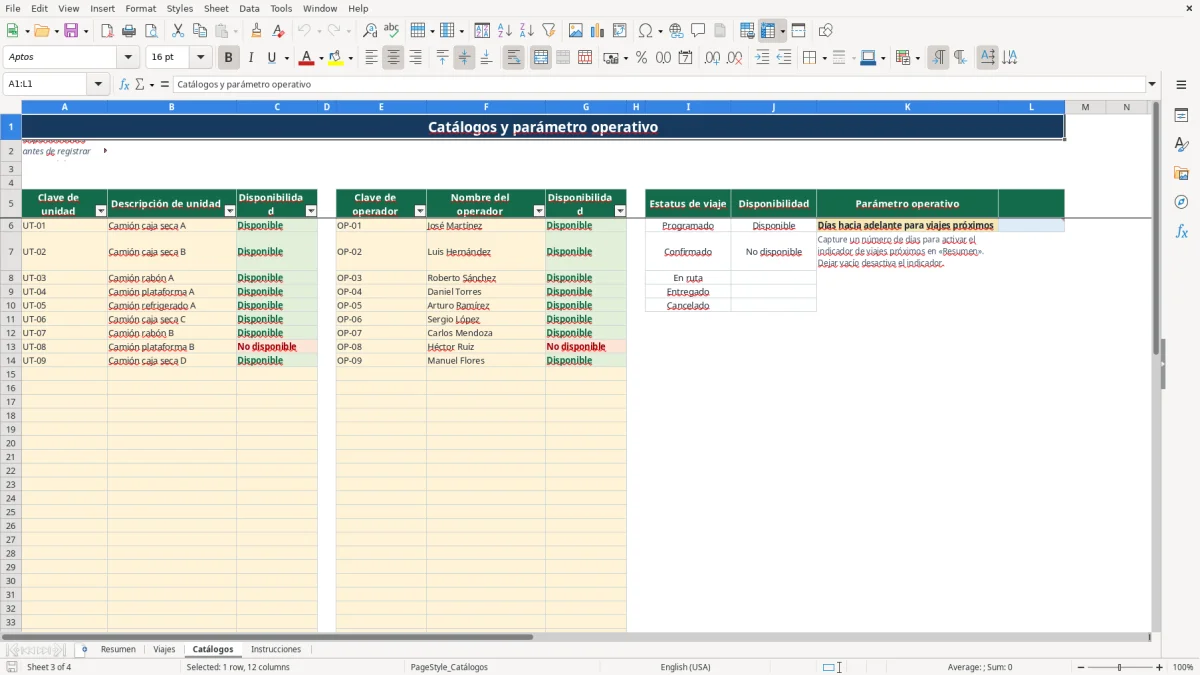Viewport: 1200px width, 675px height.
Task: Zoom out with the minus button
Action: coord(1081,667)
